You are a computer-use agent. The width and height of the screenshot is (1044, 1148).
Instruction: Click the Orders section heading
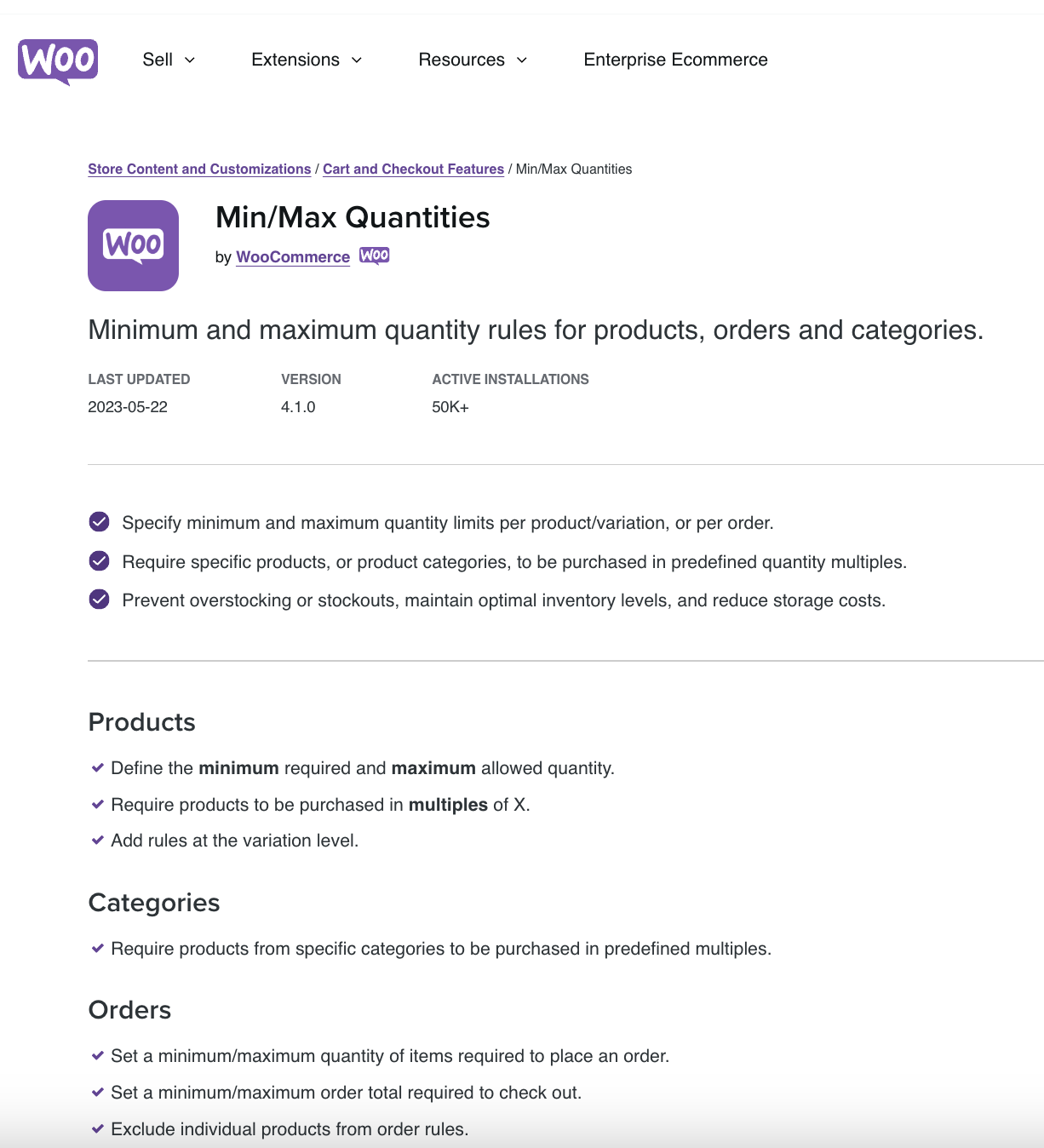click(129, 1010)
